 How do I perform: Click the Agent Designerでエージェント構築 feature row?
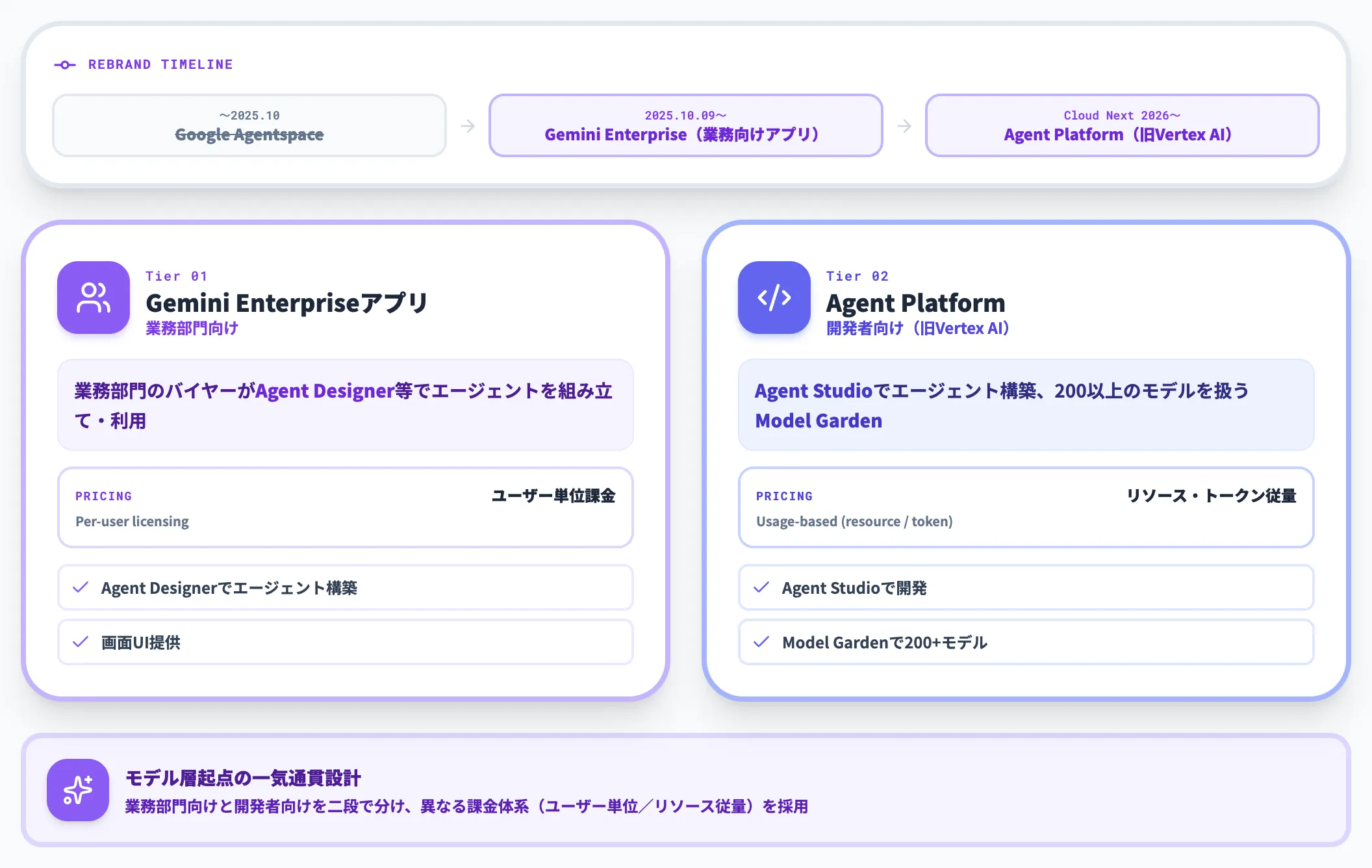[346, 587]
